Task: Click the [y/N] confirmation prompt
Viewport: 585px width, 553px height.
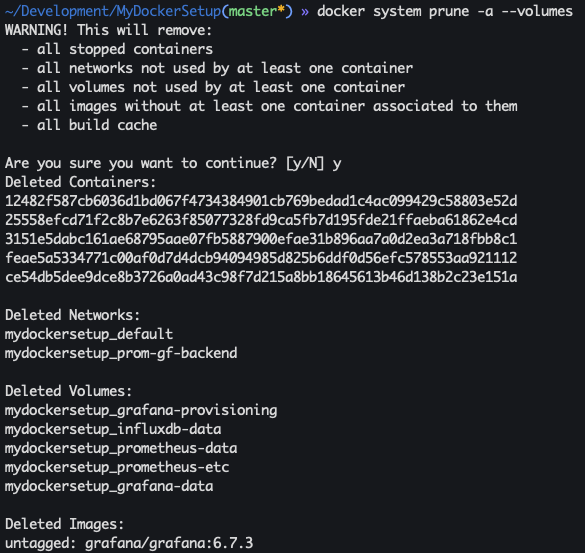Action: pyautogui.click(x=305, y=163)
